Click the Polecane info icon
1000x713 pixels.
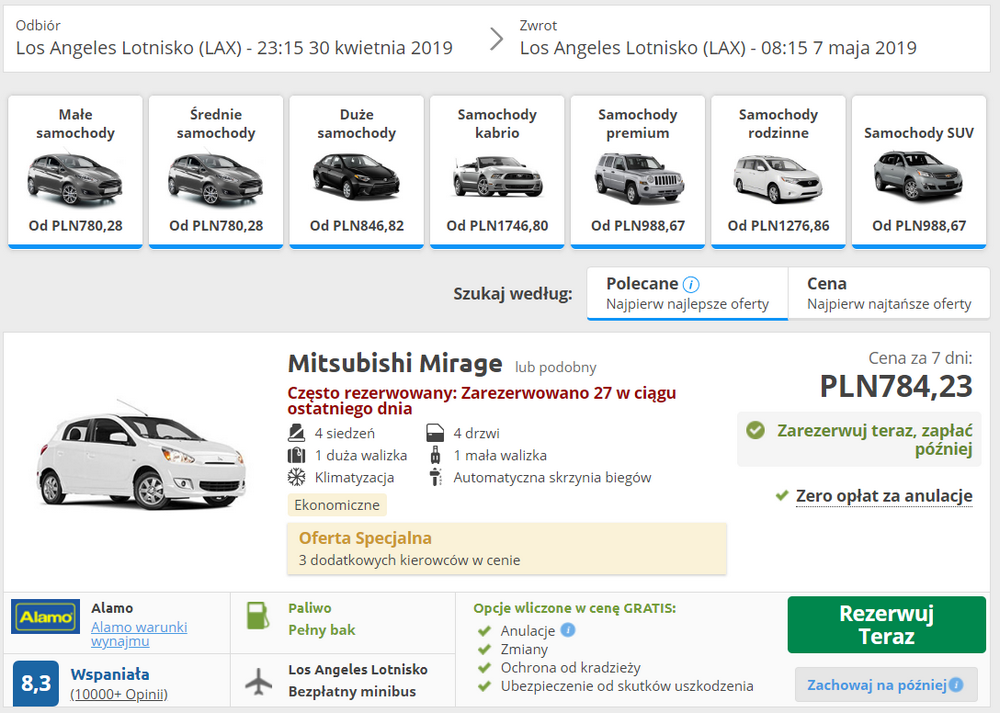[x=691, y=284]
